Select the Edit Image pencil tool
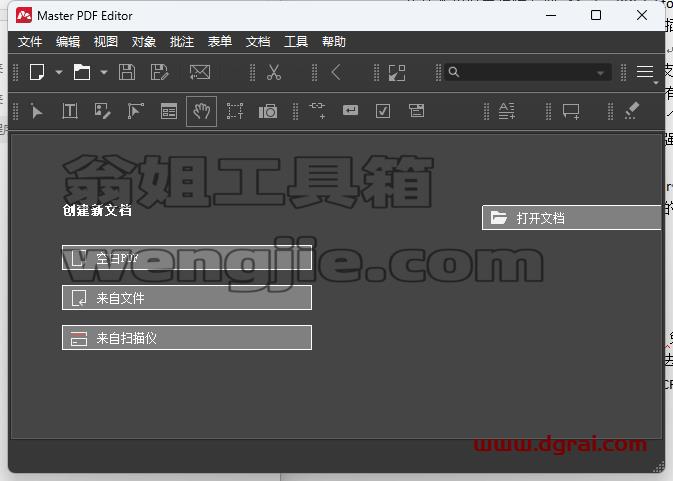This screenshot has height=481, width=673. pos(103,111)
